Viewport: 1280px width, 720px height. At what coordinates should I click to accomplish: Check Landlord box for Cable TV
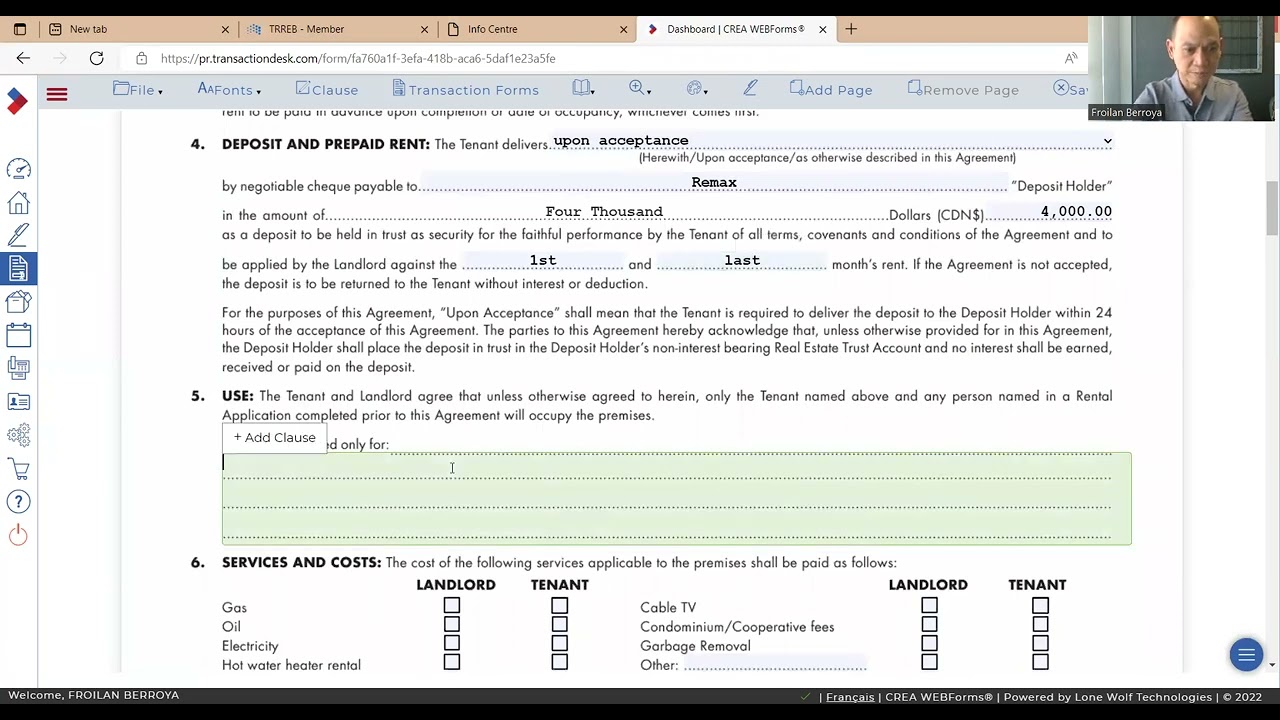point(929,605)
